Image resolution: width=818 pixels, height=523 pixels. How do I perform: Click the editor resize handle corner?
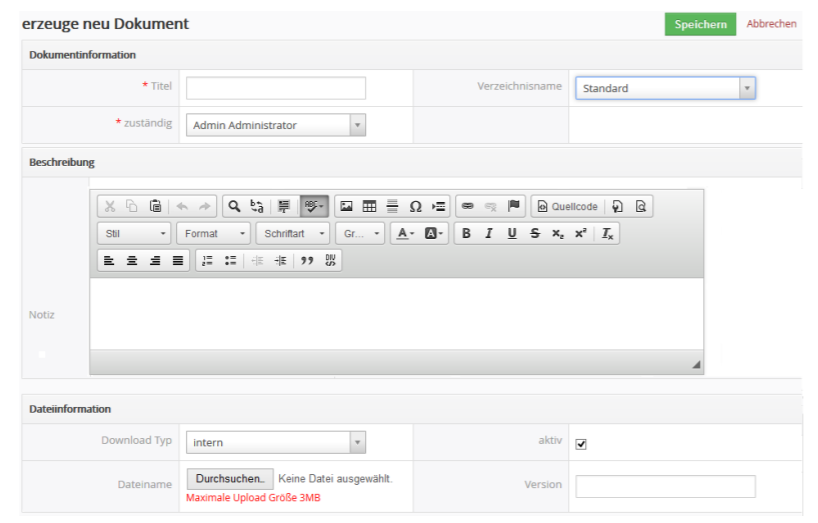click(x=696, y=364)
